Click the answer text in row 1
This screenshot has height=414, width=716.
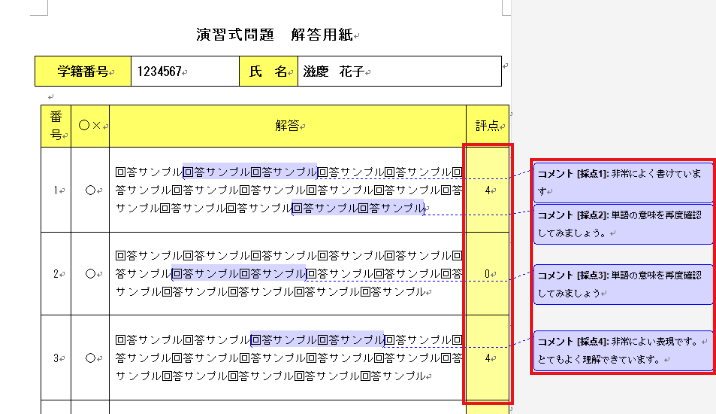(287, 189)
